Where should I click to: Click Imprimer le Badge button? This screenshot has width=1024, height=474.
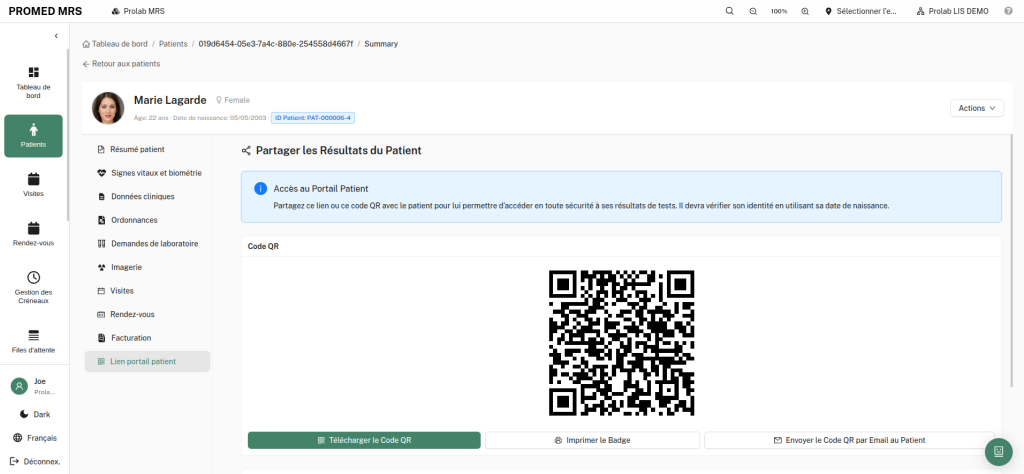pyautogui.click(x=592, y=440)
